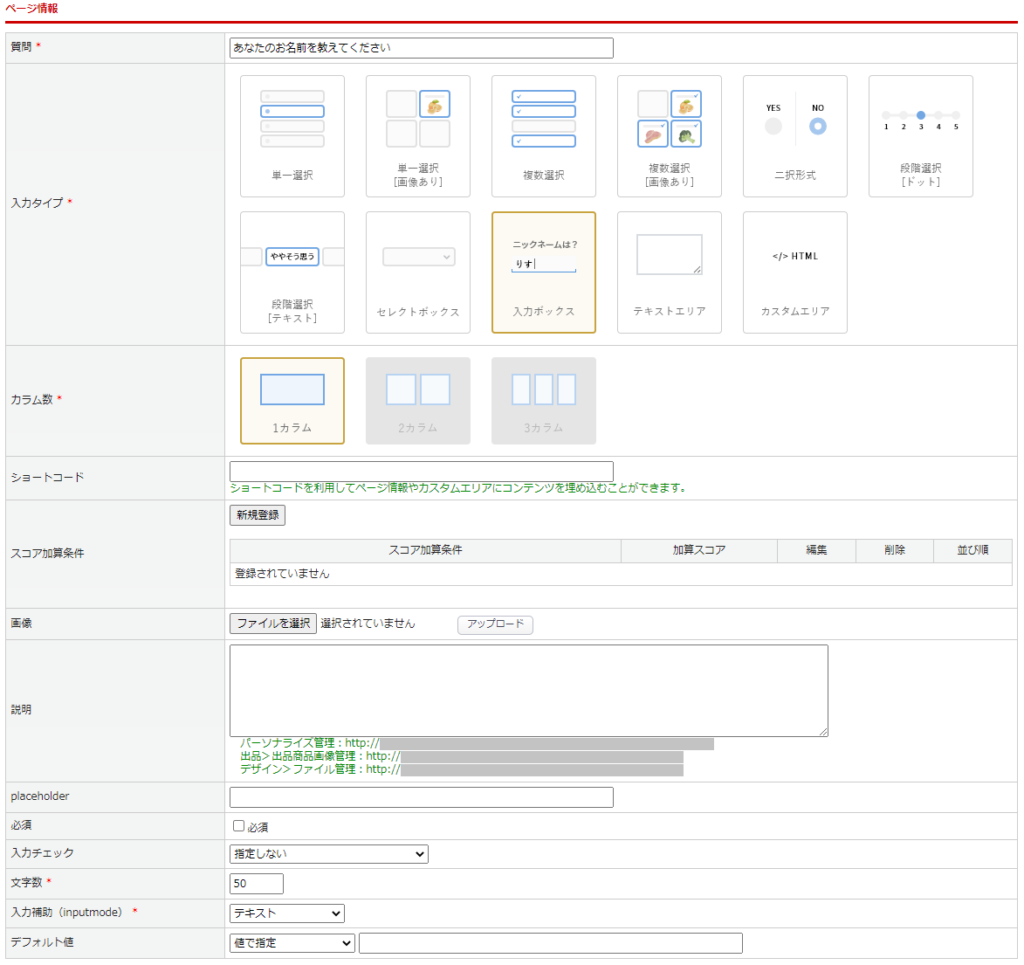Choose 段階選択[ドット] input type
The width and height of the screenshot is (1024, 965).
[920, 136]
